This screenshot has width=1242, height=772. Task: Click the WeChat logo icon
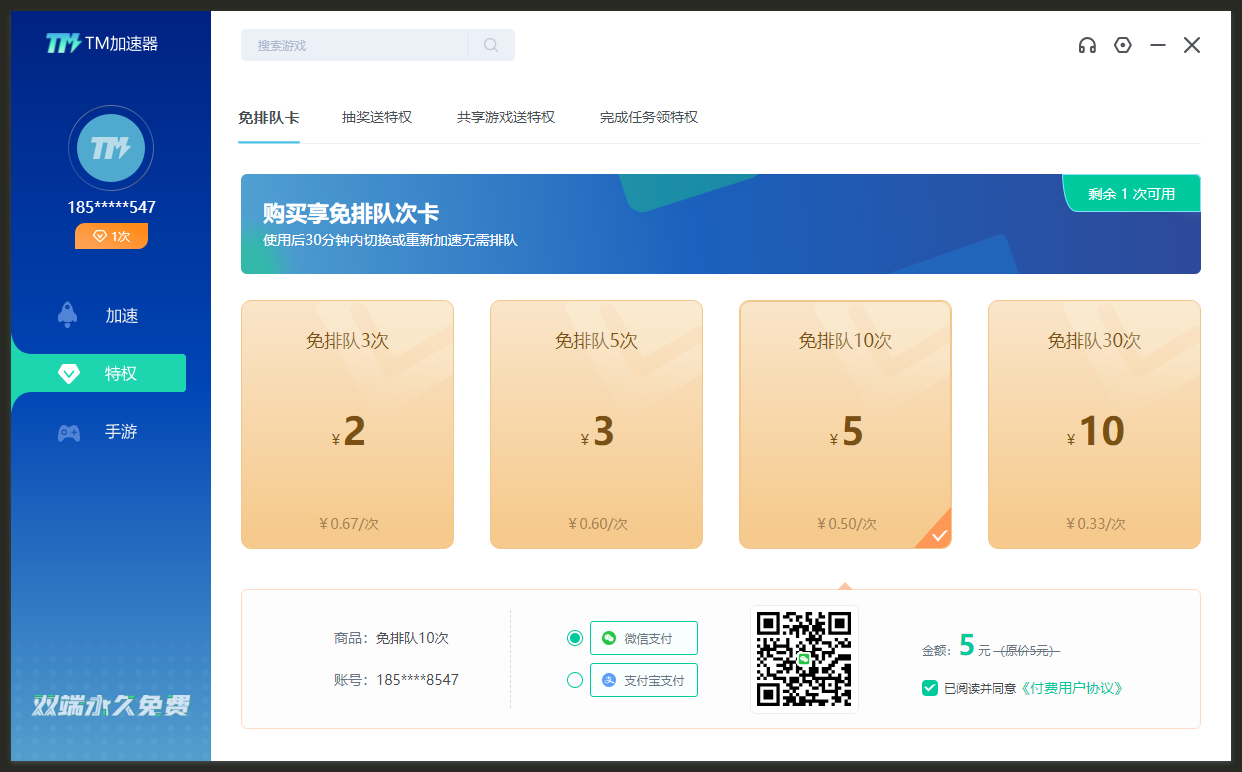(609, 638)
